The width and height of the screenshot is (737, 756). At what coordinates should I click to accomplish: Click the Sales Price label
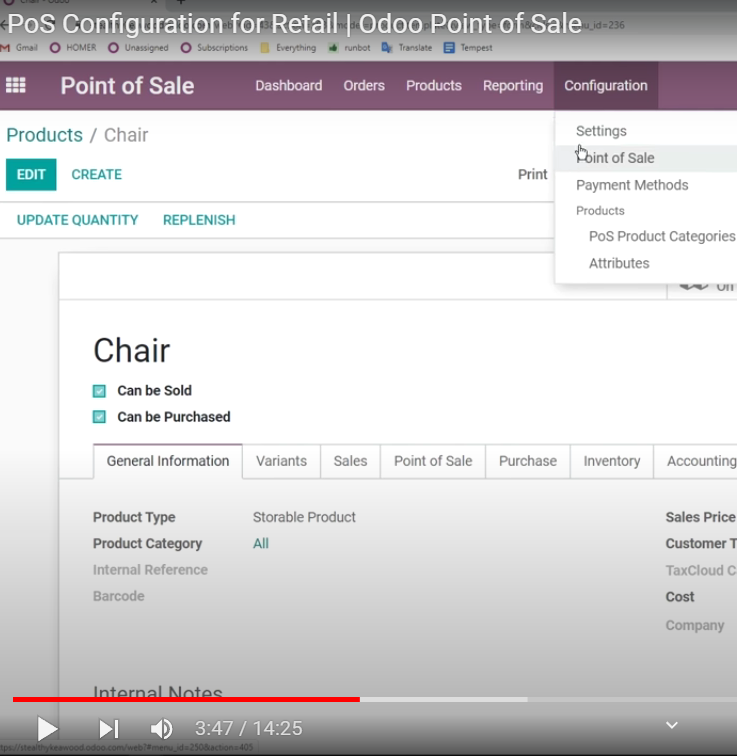click(700, 517)
